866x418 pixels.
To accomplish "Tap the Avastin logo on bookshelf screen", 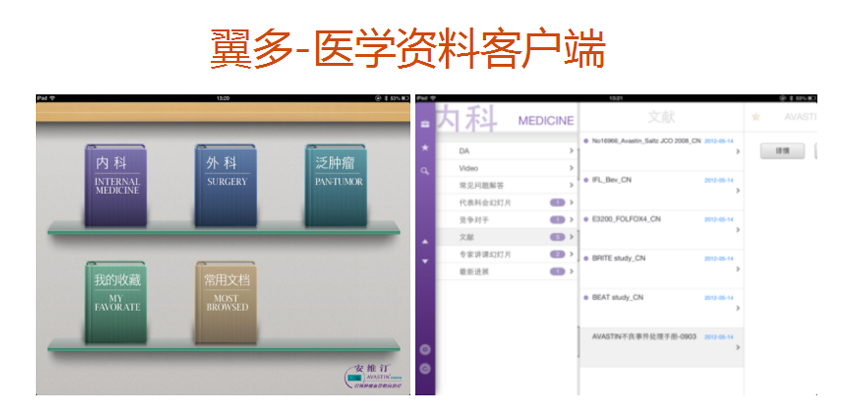I will click(373, 376).
